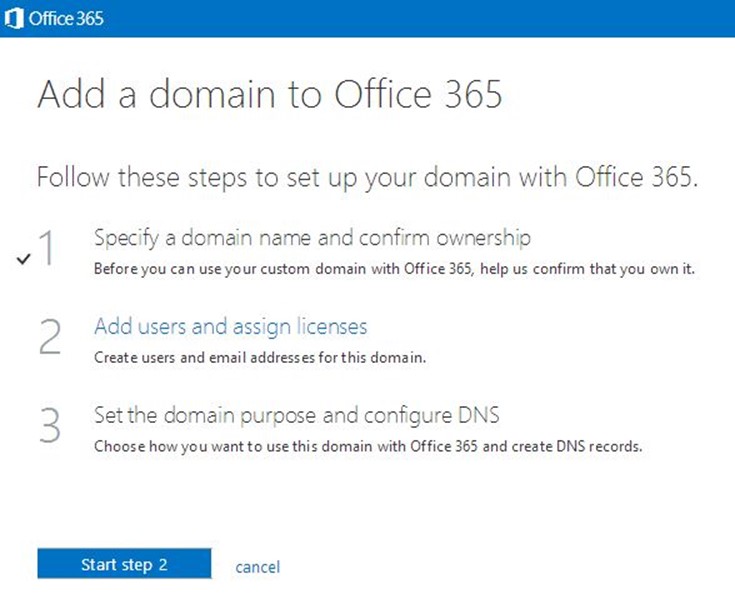
Task: Click the confirm ownership description text
Action: [x=393, y=269]
